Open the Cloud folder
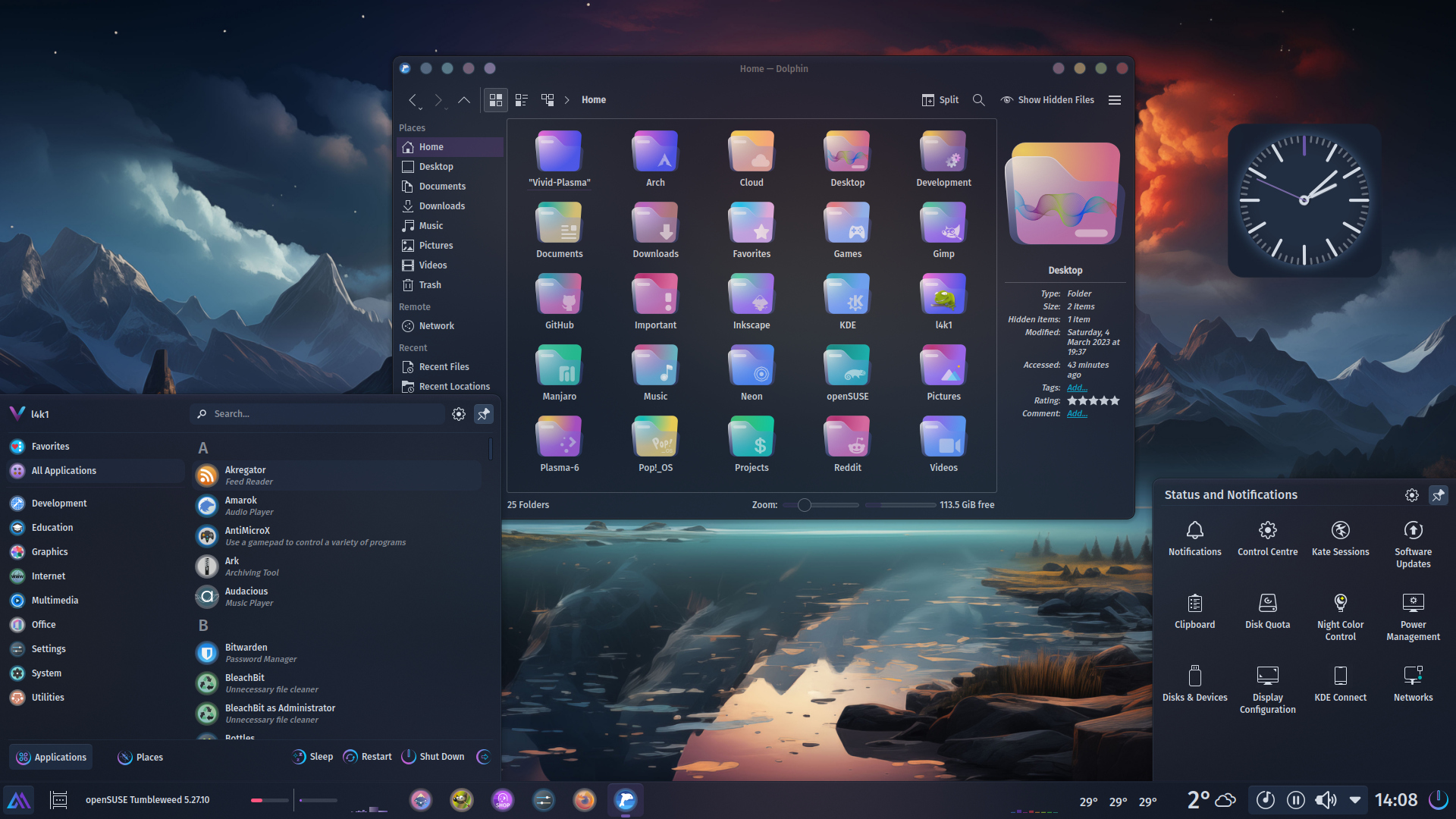The width and height of the screenshot is (1456, 819). [752, 158]
